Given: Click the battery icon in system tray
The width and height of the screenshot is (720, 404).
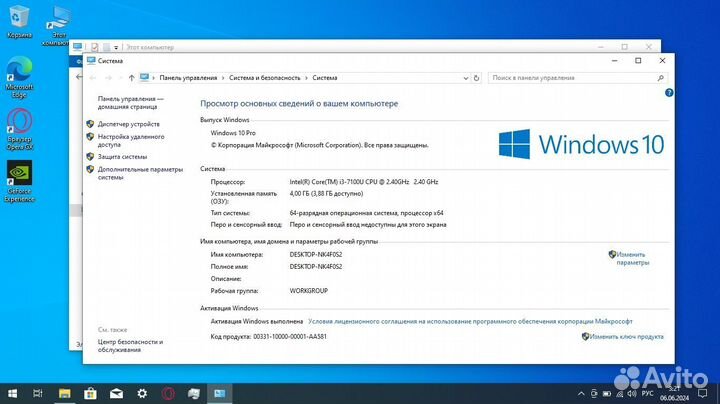Looking at the screenshot, I should [x=607, y=393].
